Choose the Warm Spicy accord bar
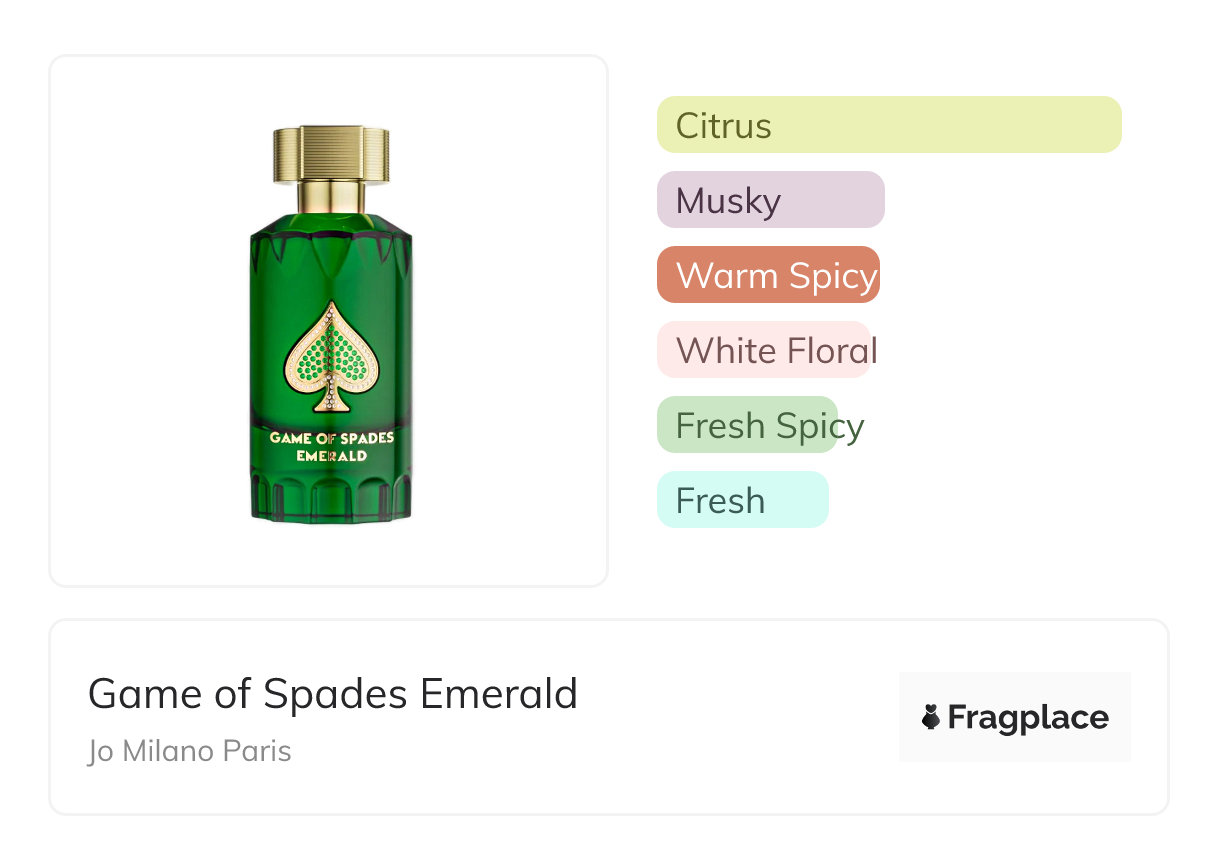Image resolution: width=1218 pixels, height=864 pixels. pyautogui.click(x=768, y=275)
